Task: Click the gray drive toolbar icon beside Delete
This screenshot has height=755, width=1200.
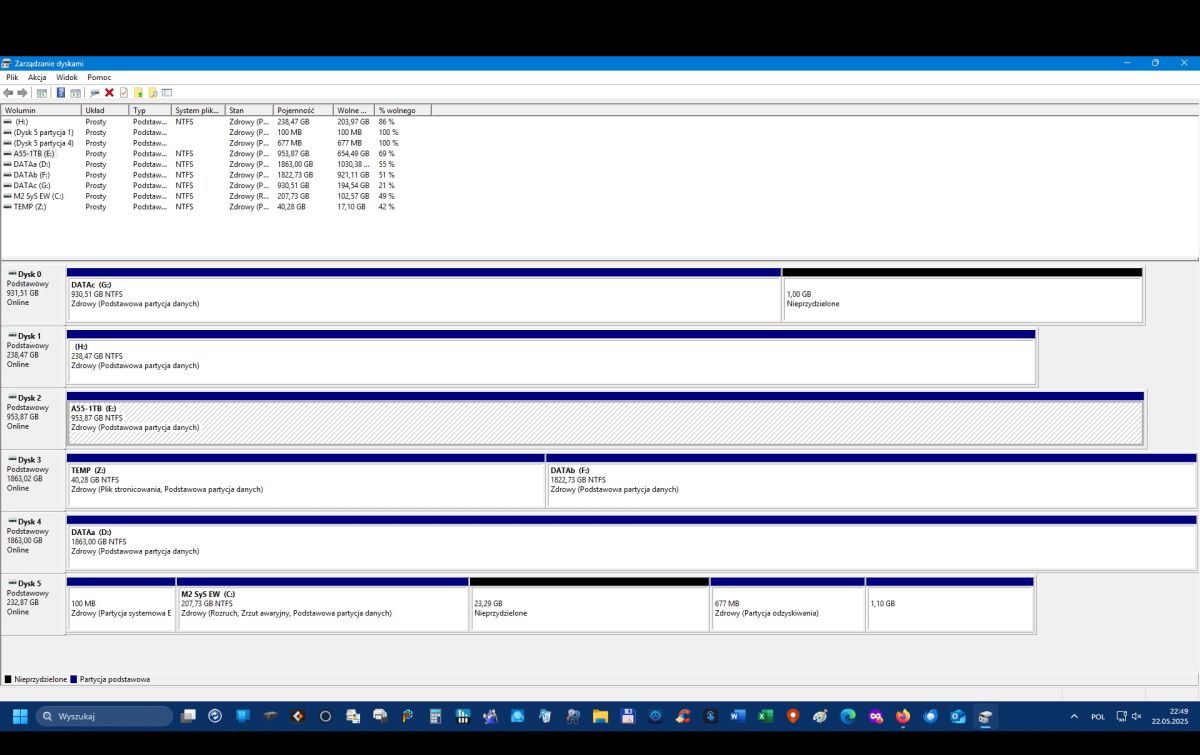Action: tap(95, 93)
